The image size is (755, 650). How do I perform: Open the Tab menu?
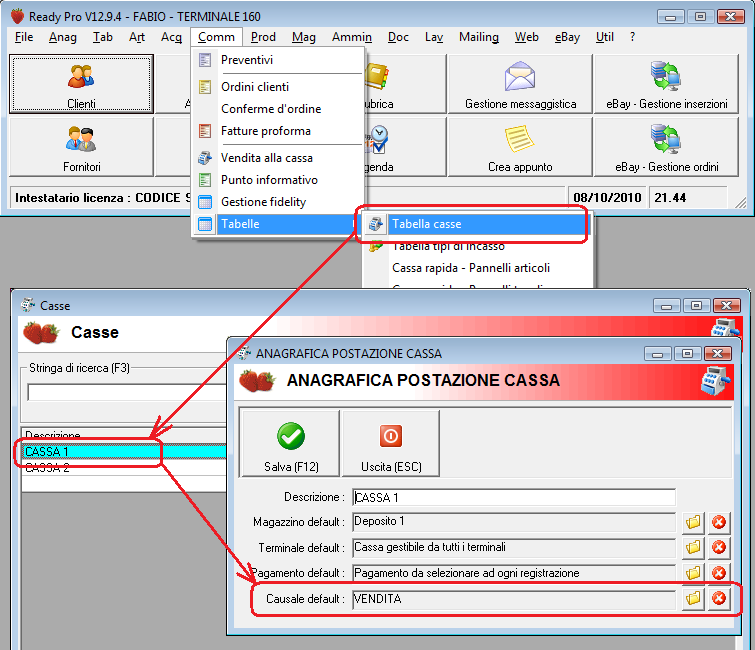[103, 37]
